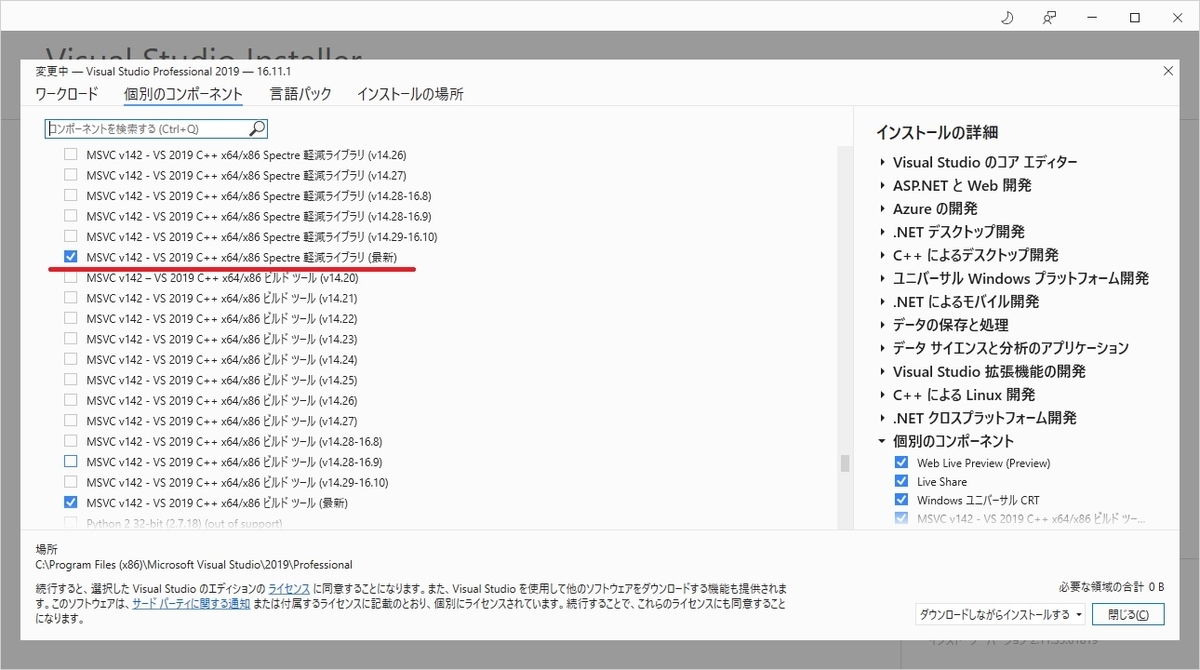The width and height of the screenshot is (1200, 670).
Task: Enable MSVC v142 ビルドツール (v14.20) component
Action: 70,277
